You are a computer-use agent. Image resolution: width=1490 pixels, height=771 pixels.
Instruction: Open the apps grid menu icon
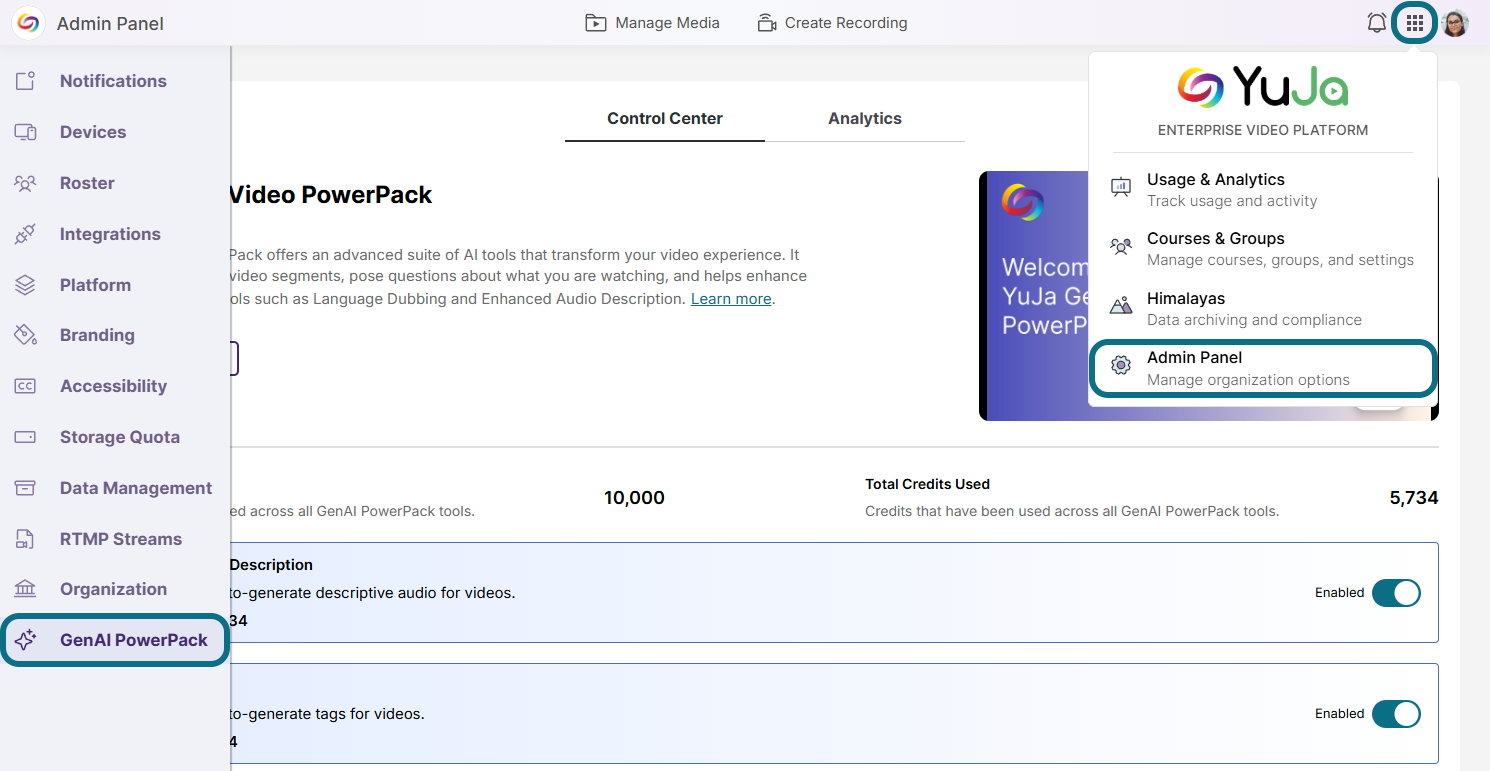1415,23
